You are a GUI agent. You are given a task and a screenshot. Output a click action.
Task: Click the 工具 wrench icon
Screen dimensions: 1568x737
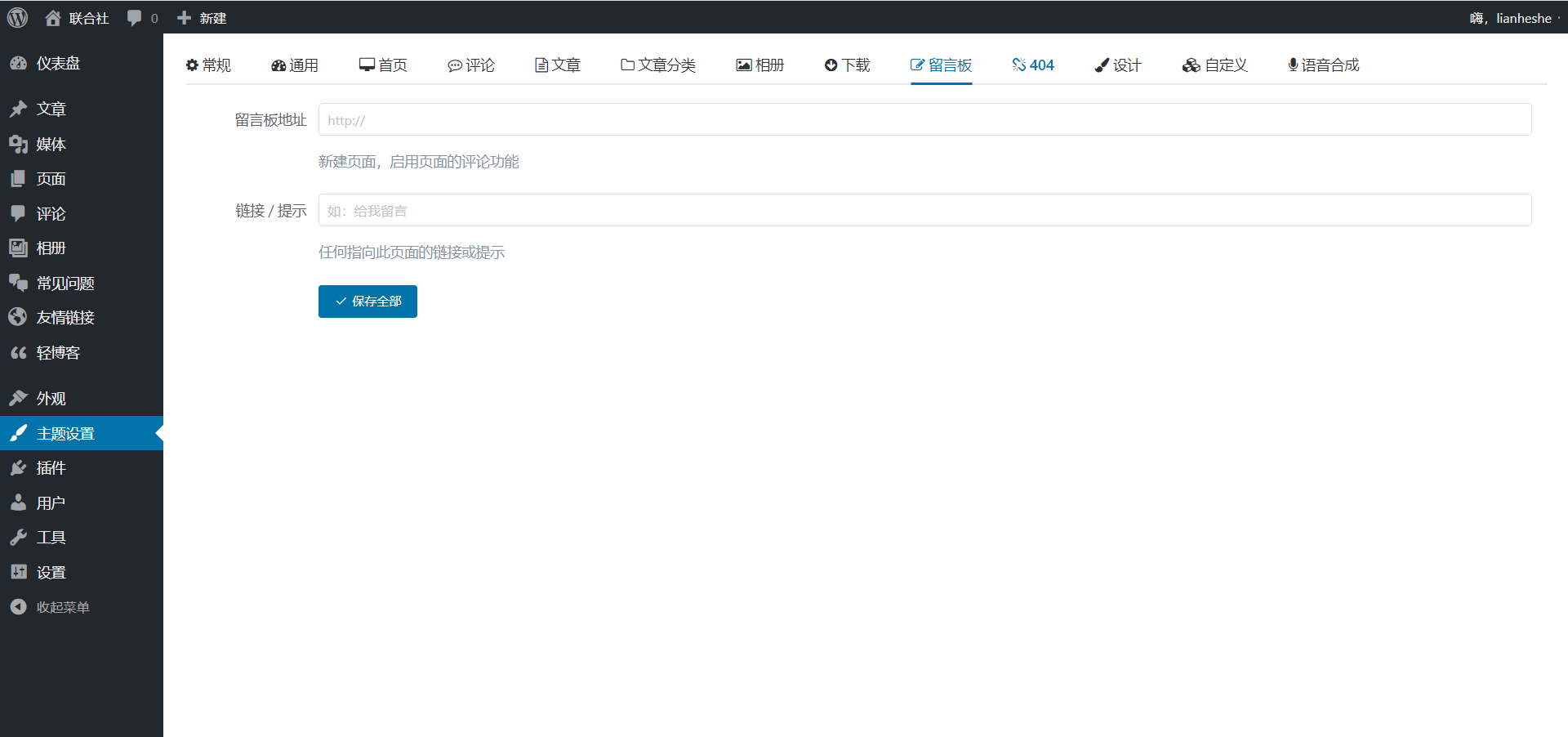18,537
